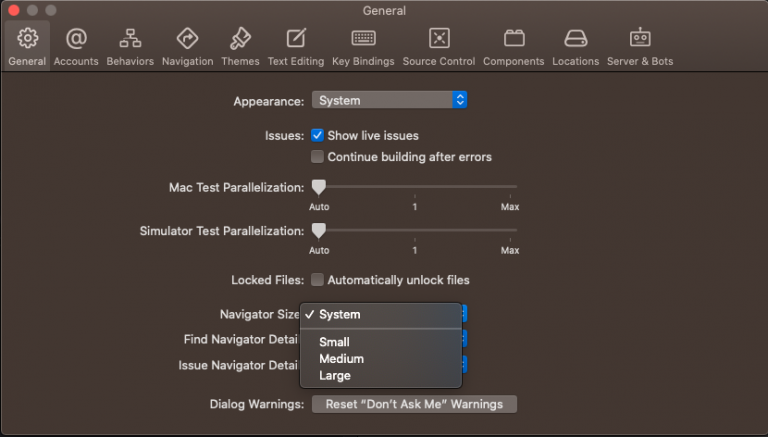Expand the Appearance System dropdown
768x437 pixels.
tap(389, 100)
